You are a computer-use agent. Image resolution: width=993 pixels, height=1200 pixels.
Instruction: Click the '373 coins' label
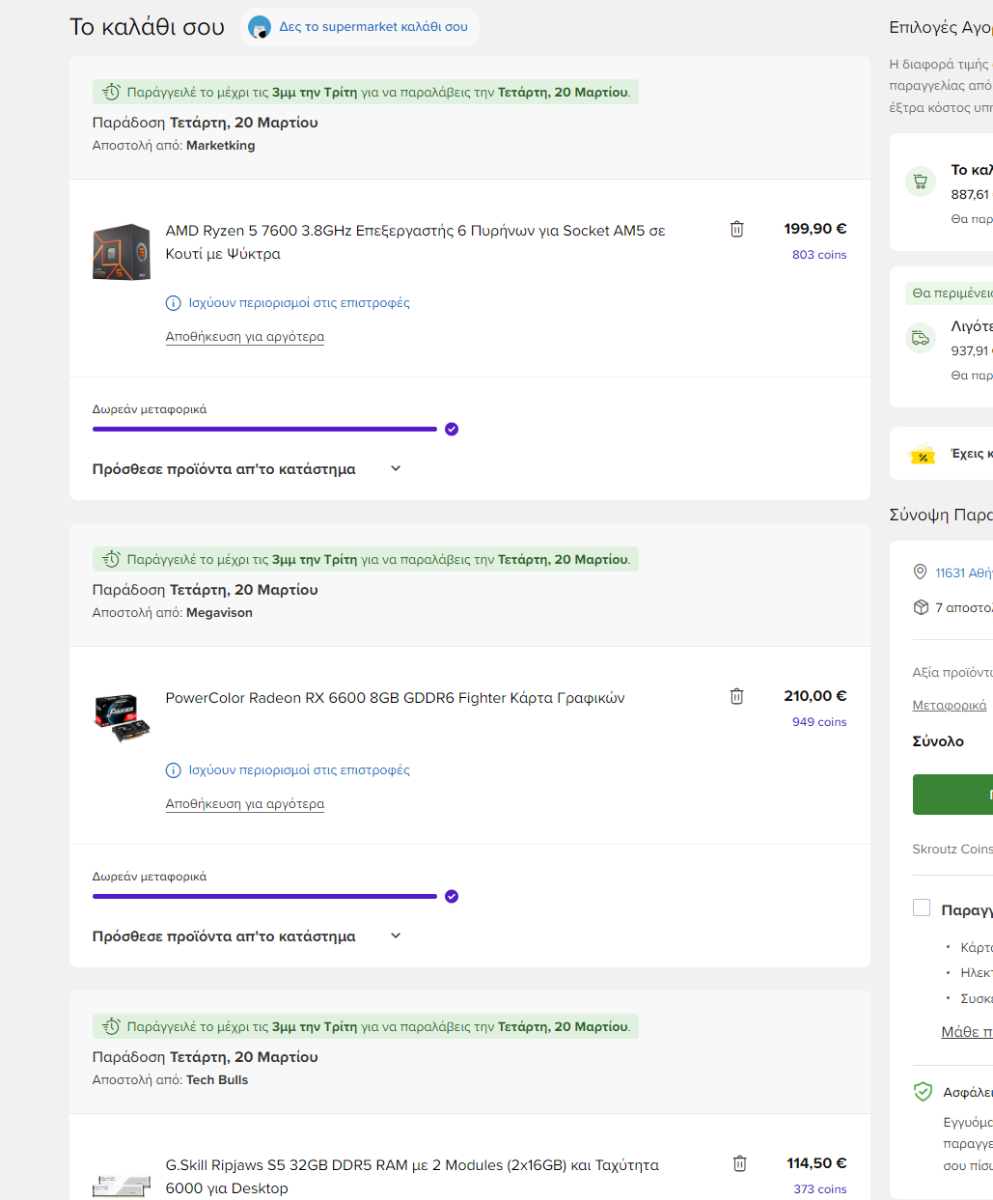pyautogui.click(x=819, y=1189)
